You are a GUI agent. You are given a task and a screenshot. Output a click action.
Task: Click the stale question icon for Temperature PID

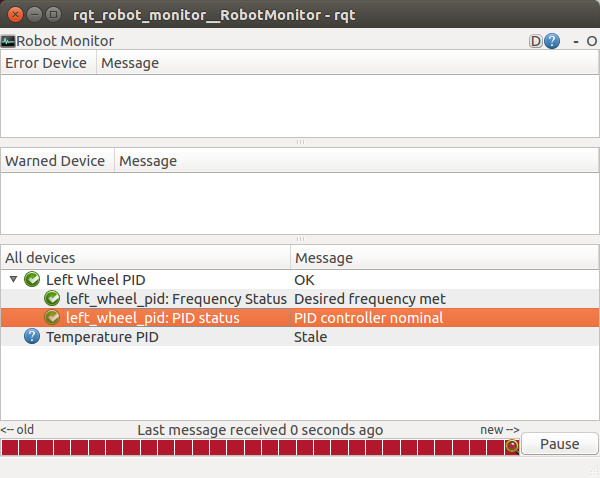pyautogui.click(x=31, y=337)
